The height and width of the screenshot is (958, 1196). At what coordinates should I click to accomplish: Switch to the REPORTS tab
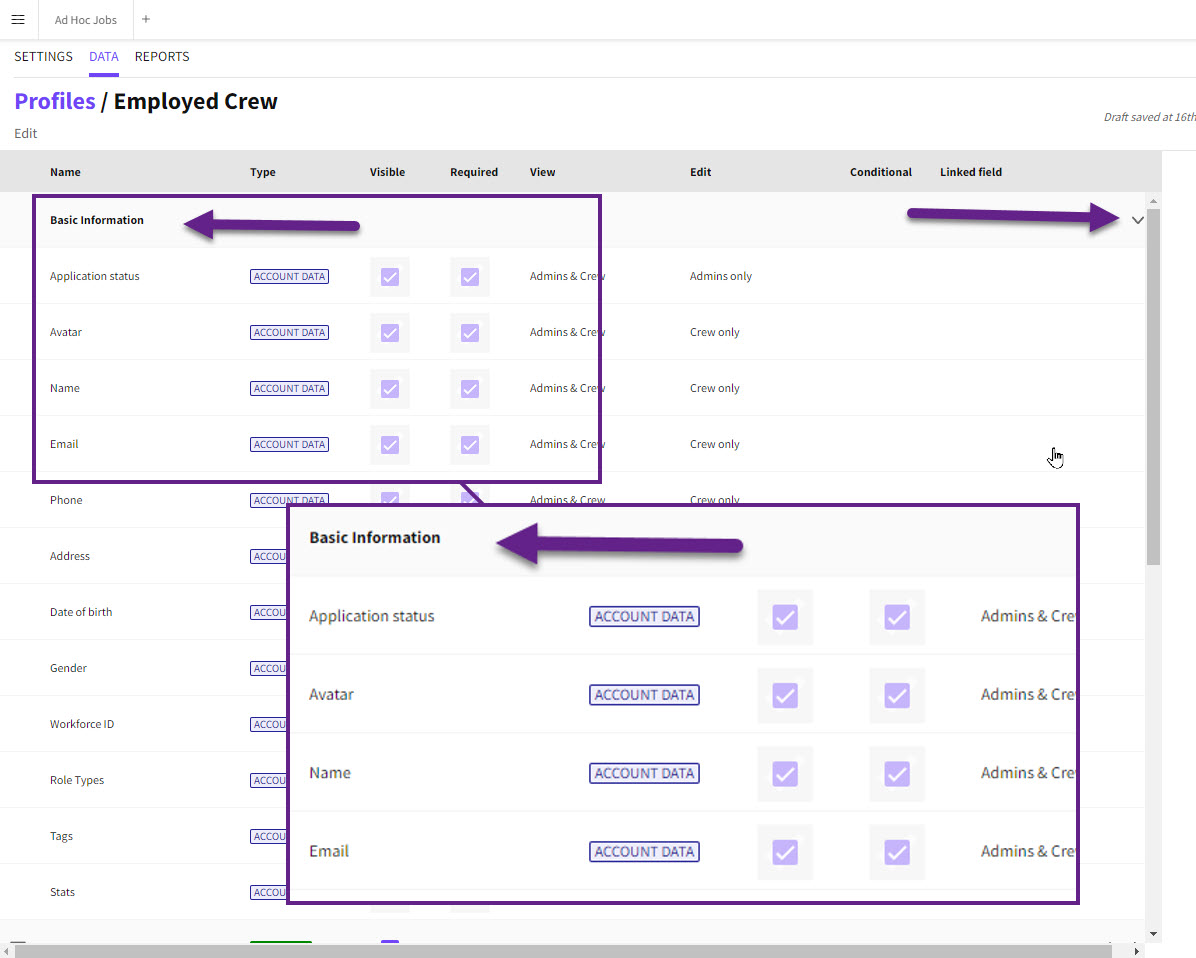(x=162, y=57)
